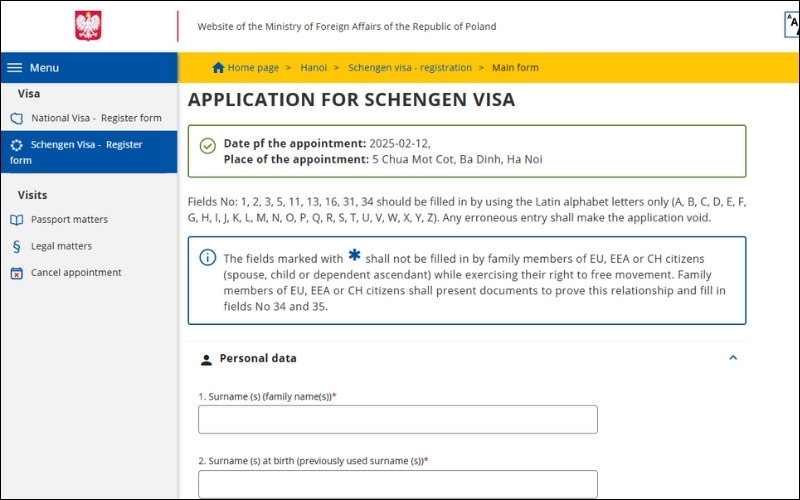Open the hamburger Menu icon
The height and width of the screenshot is (500, 800).
[15, 68]
